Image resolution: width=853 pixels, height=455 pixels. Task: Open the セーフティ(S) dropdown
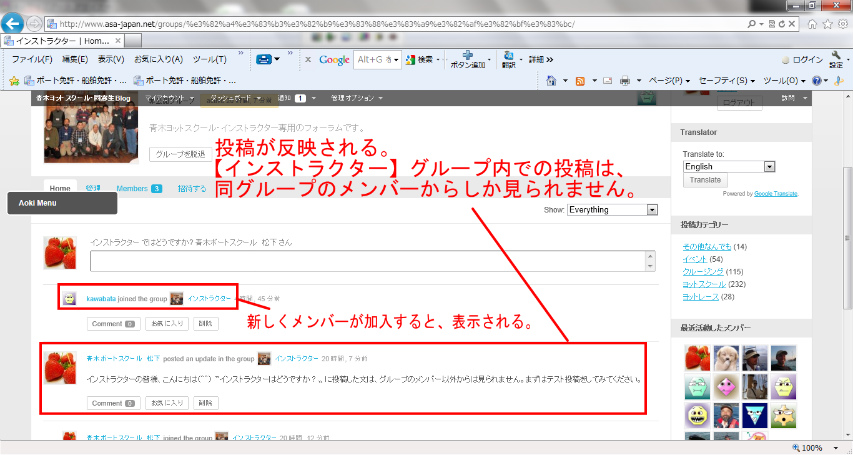726,81
